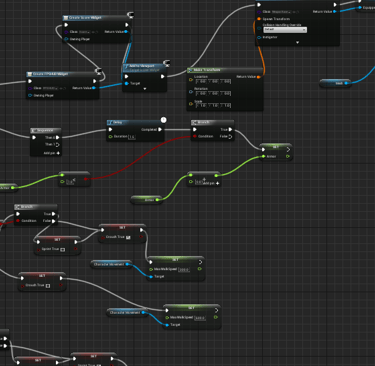Click the True pin on the Branch after Delay
Image resolution: width=375 pixels, height=366 pixels.
pos(230,129)
